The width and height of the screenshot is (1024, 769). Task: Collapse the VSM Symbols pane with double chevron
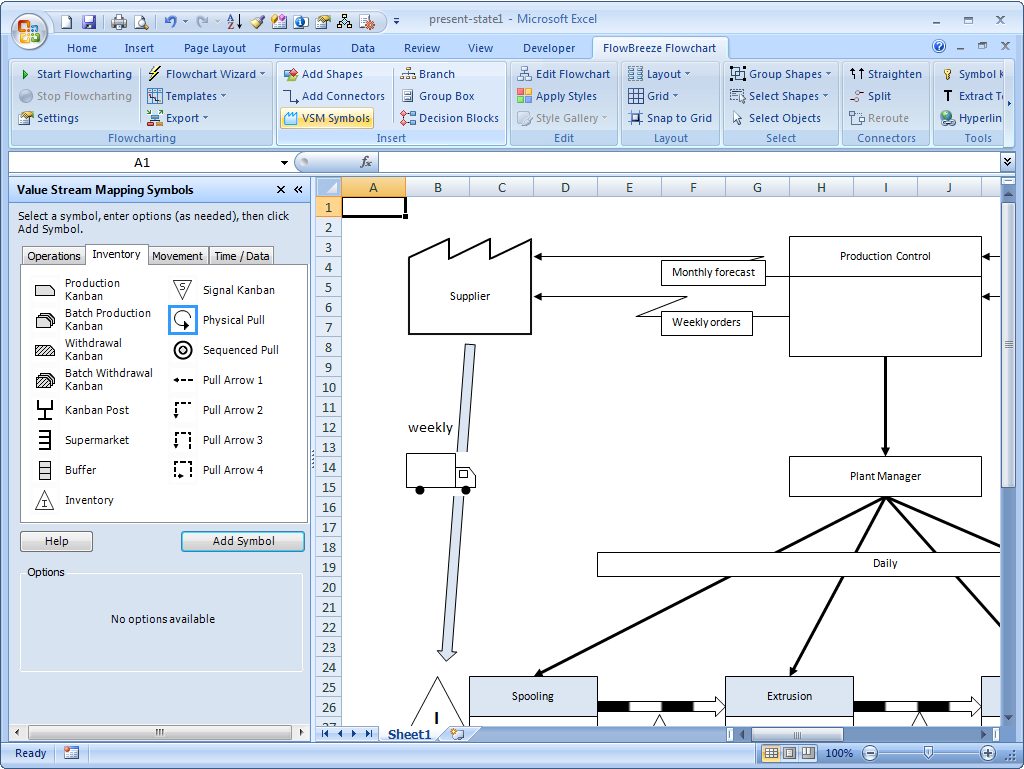pos(298,190)
